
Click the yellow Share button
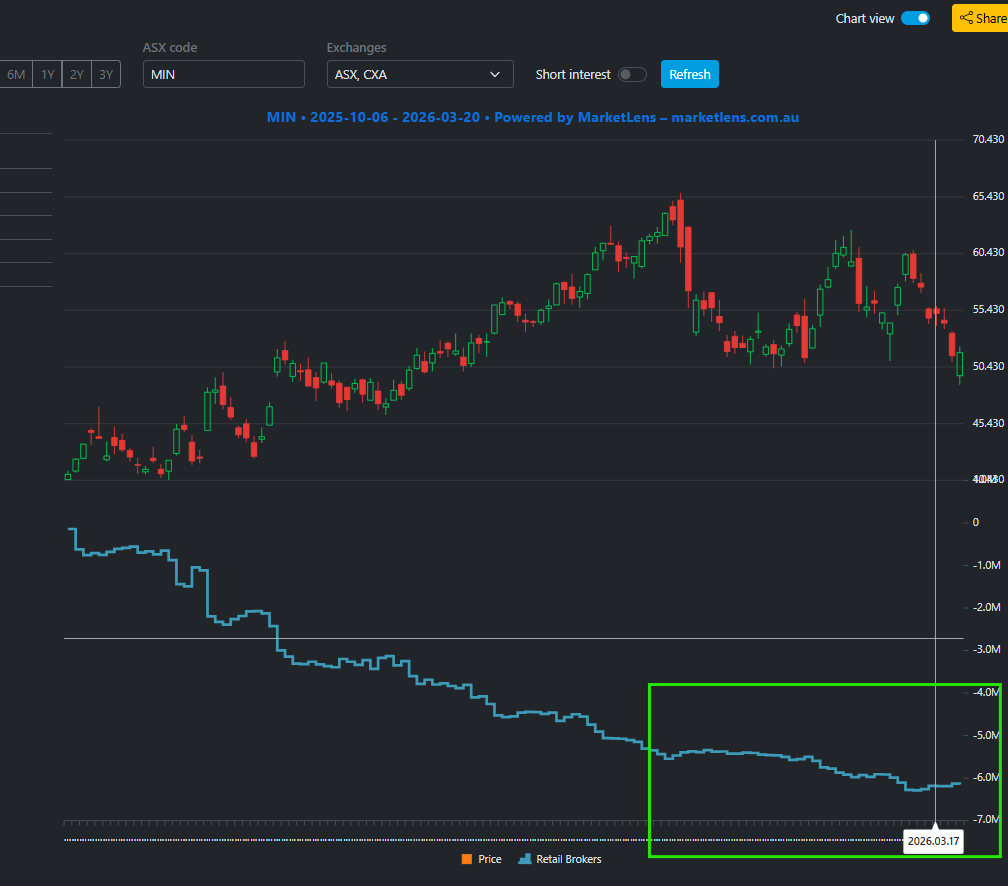980,18
